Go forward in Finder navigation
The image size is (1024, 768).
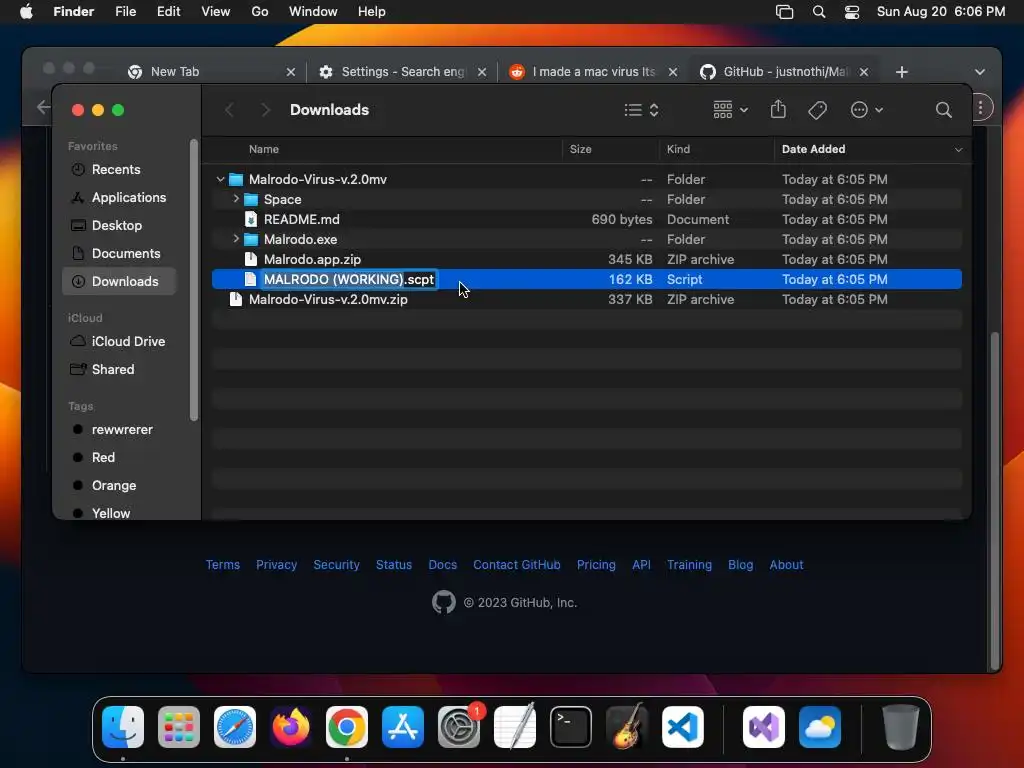pos(264,110)
